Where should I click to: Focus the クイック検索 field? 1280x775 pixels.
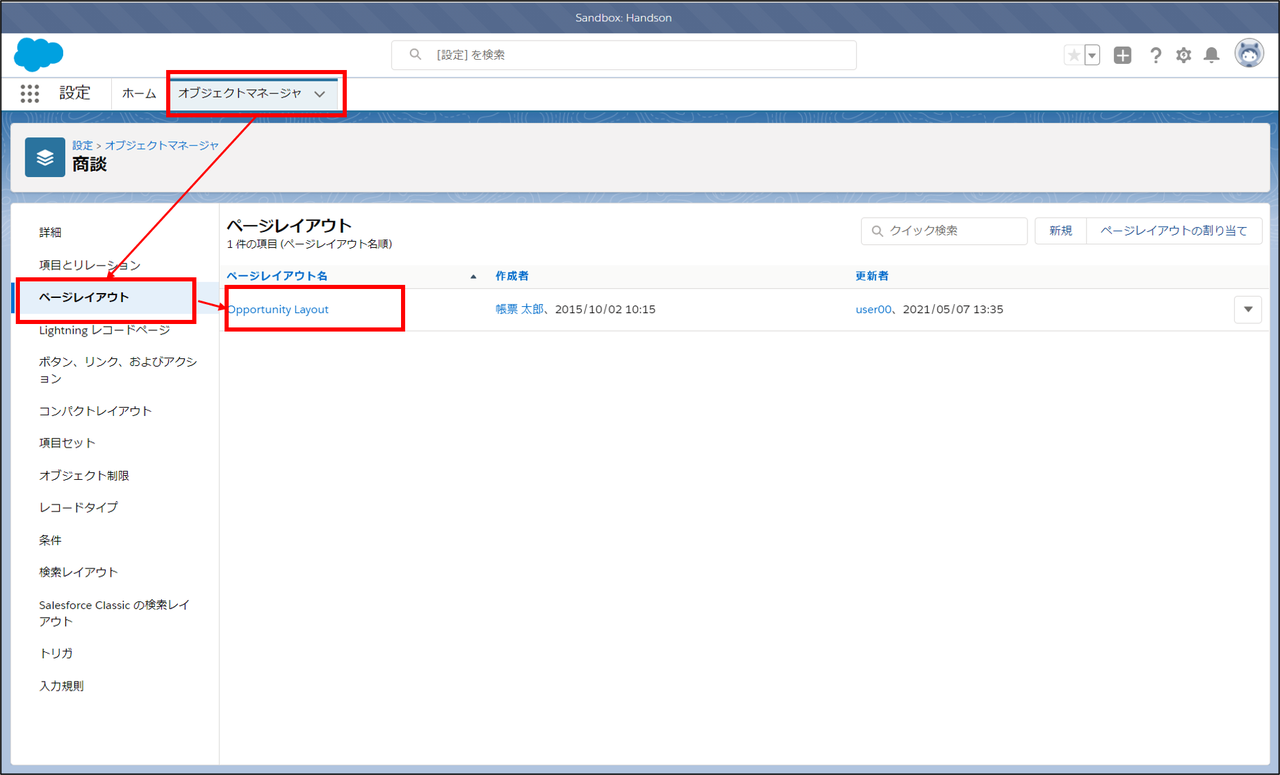pyautogui.click(x=944, y=231)
